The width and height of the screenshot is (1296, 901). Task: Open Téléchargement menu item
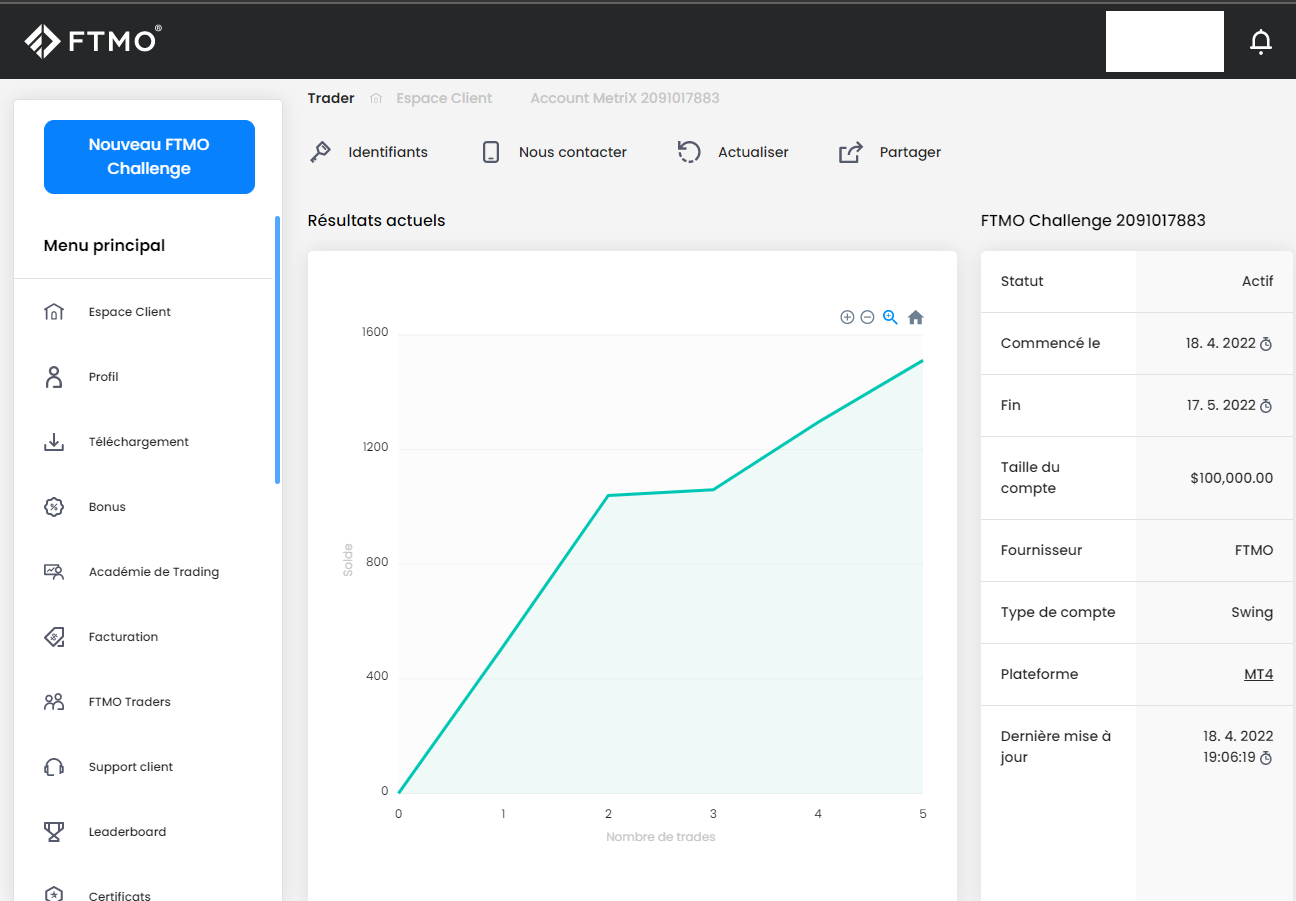pos(138,442)
